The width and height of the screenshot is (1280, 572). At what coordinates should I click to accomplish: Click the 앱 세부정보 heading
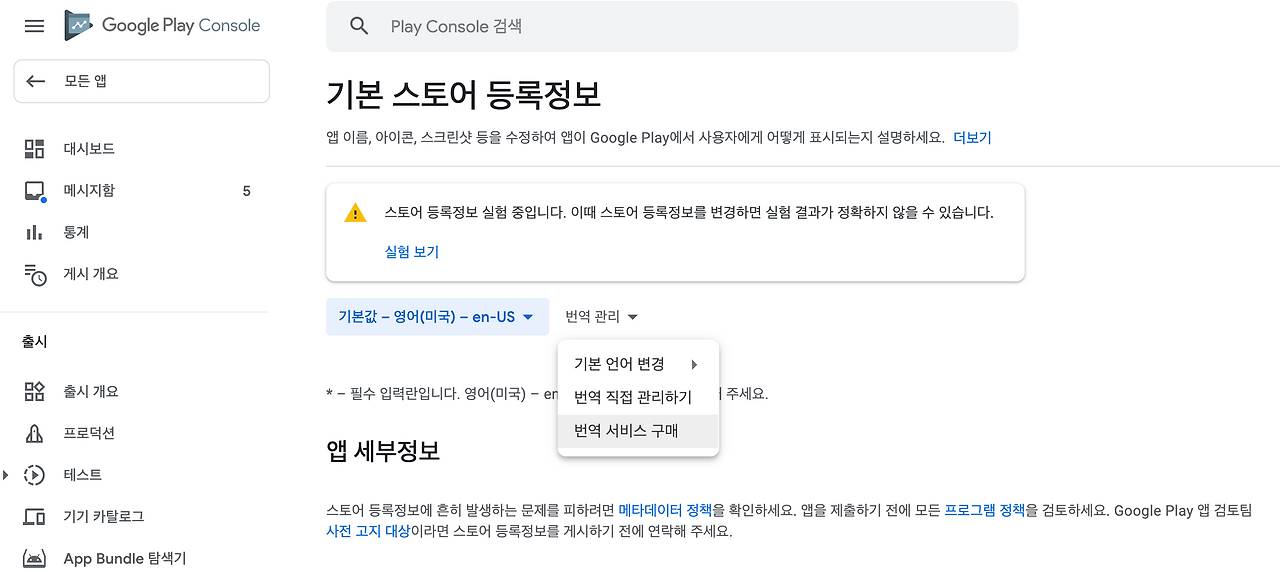point(383,451)
